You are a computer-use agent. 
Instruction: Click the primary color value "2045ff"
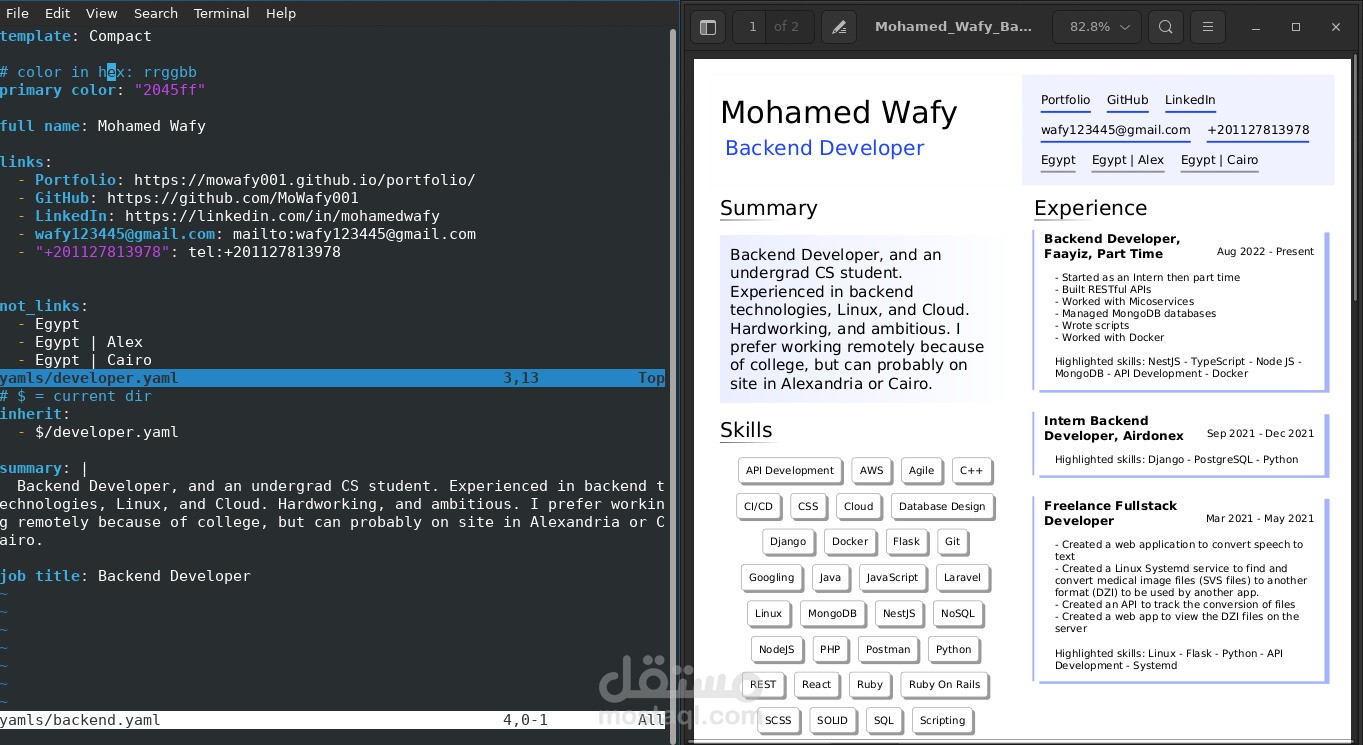(169, 90)
